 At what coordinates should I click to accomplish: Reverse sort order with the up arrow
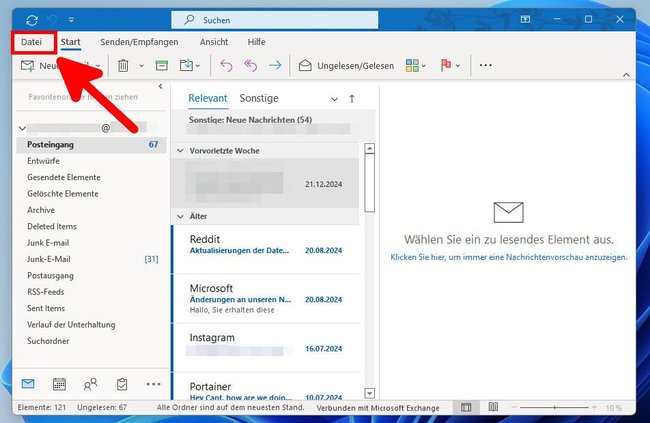click(352, 99)
